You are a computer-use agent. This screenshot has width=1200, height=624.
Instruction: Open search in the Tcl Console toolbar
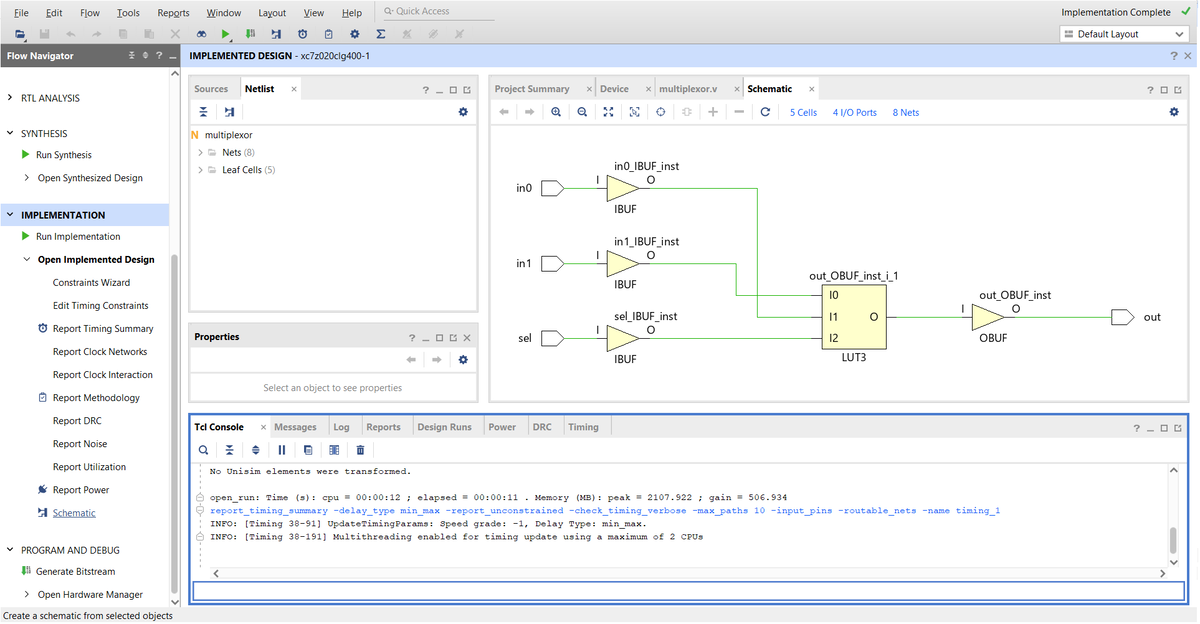point(203,450)
